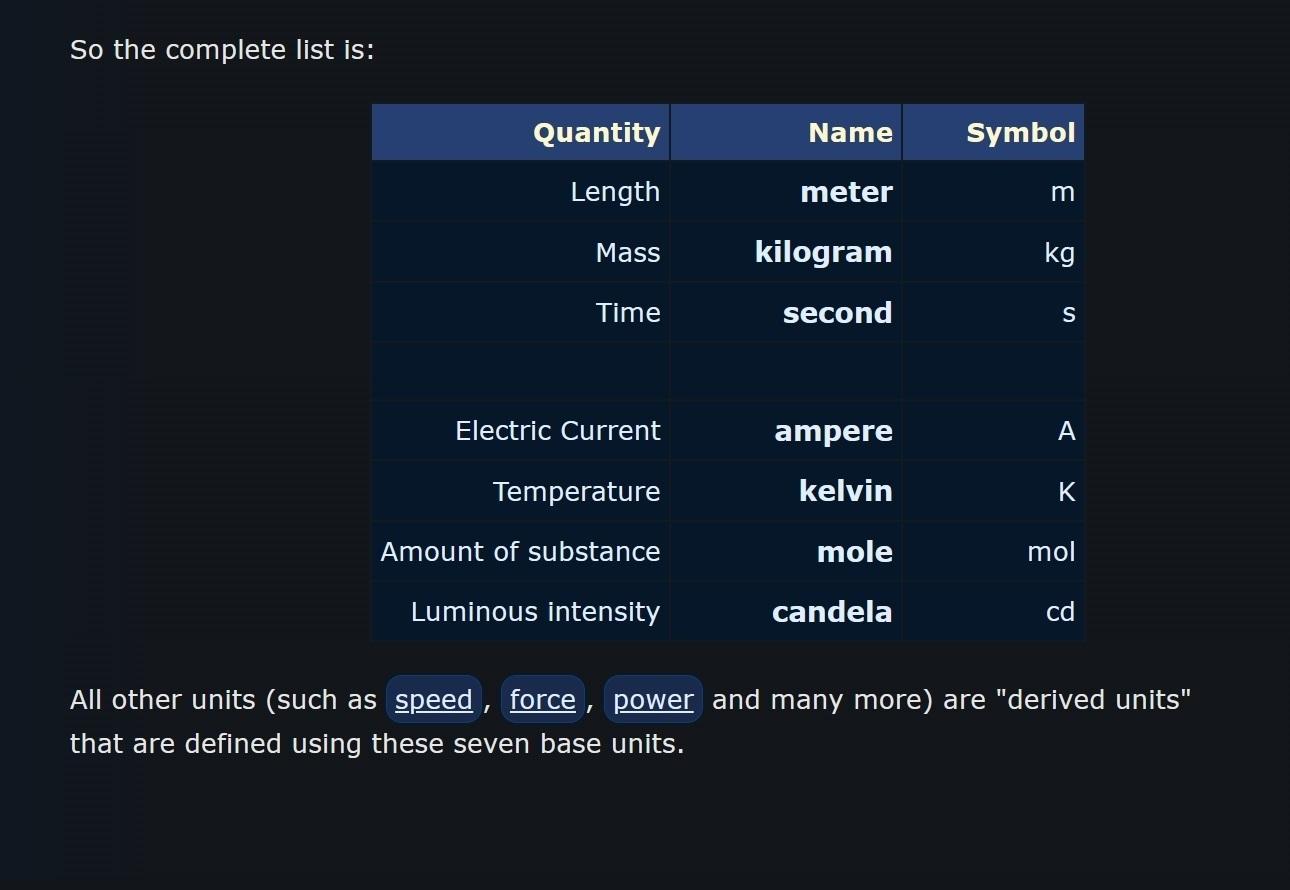Select the Length cell in the table
The image size is (1290, 890).
615,192
